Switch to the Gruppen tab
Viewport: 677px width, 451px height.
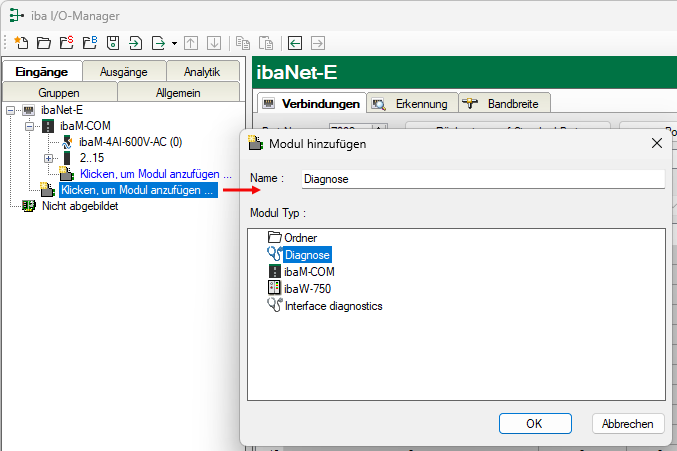coord(59,92)
